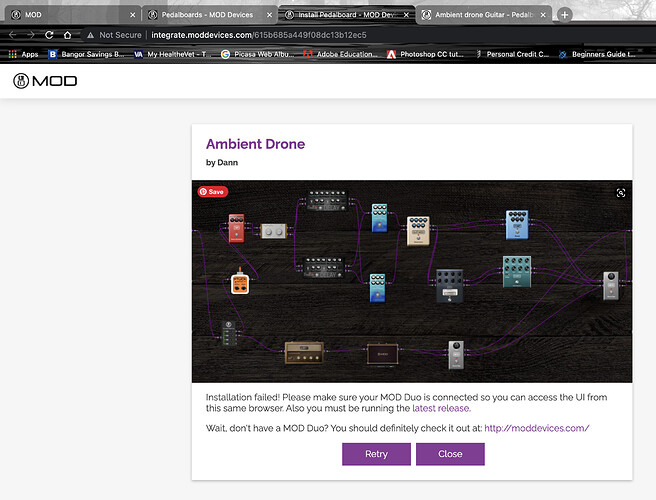Click the author name Dann
This screenshot has height=500, width=656.
228,162
